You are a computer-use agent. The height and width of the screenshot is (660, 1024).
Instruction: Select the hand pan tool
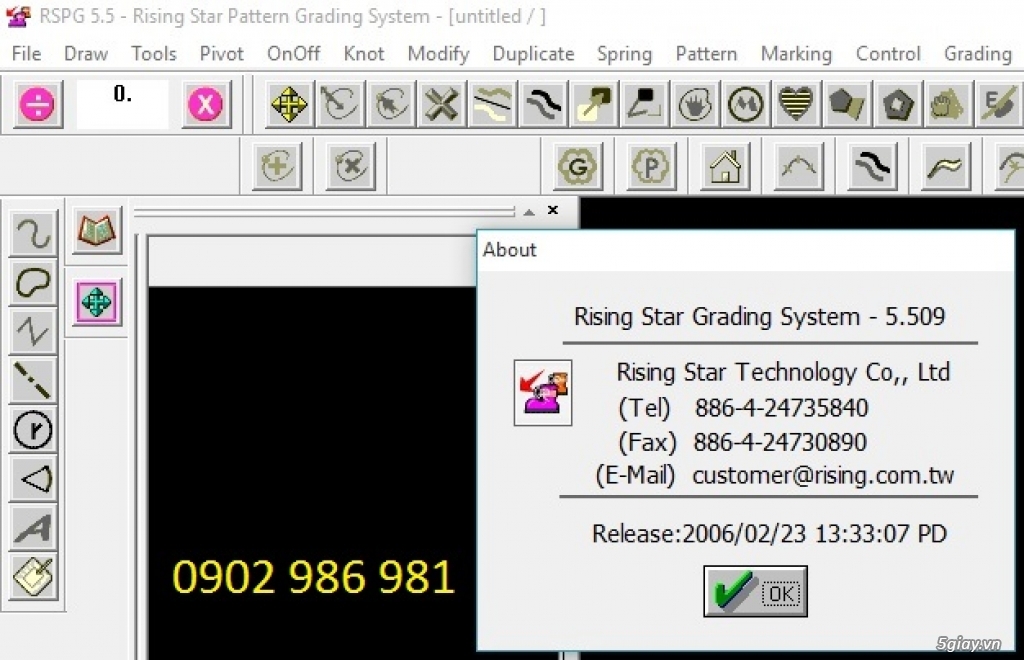[x=695, y=103]
